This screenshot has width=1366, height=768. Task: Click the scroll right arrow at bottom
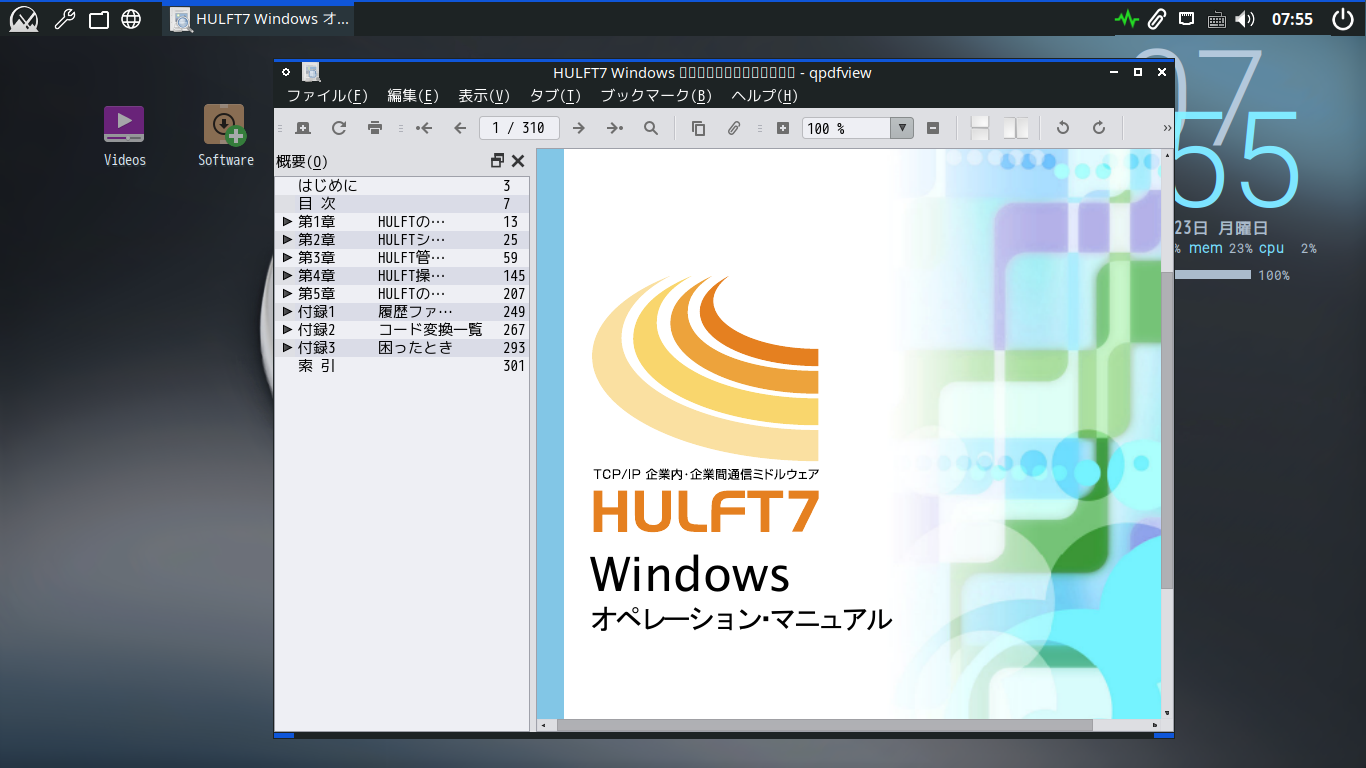(x=1155, y=725)
